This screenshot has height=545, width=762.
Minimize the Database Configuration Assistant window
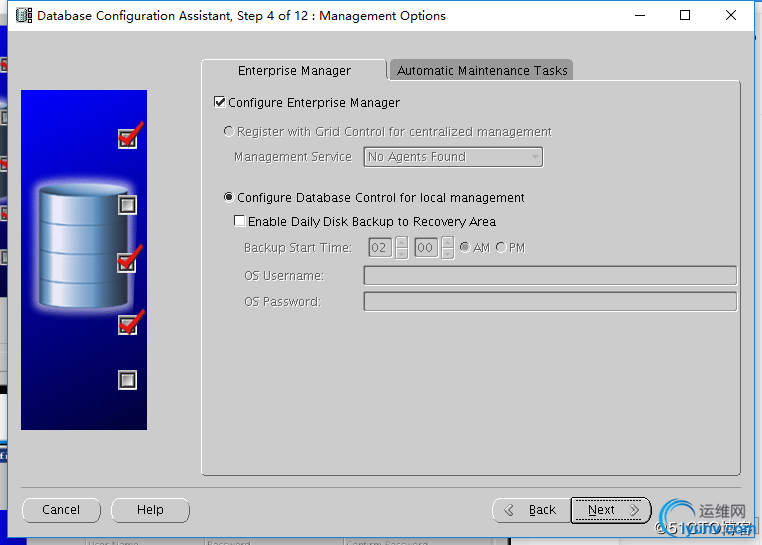pyautogui.click(x=640, y=16)
